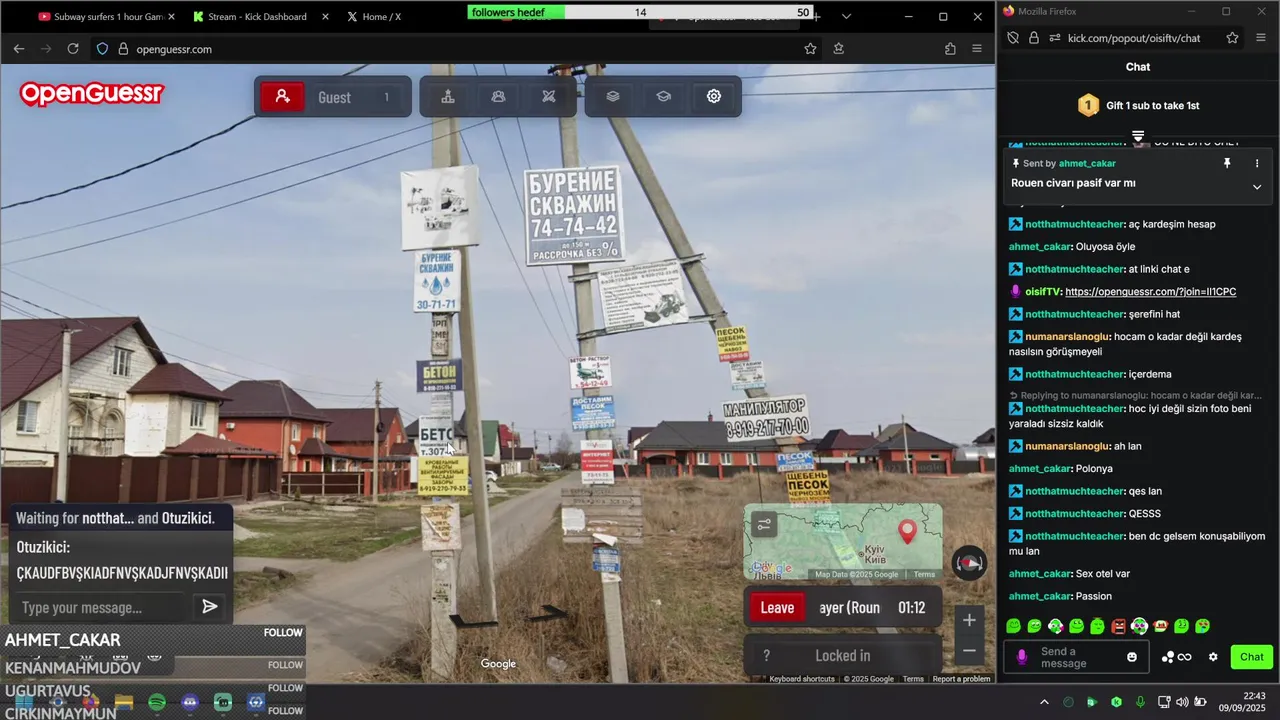Click the volume speaker tray icon
This screenshot has width=1280, height=720.
[1182, 702]
